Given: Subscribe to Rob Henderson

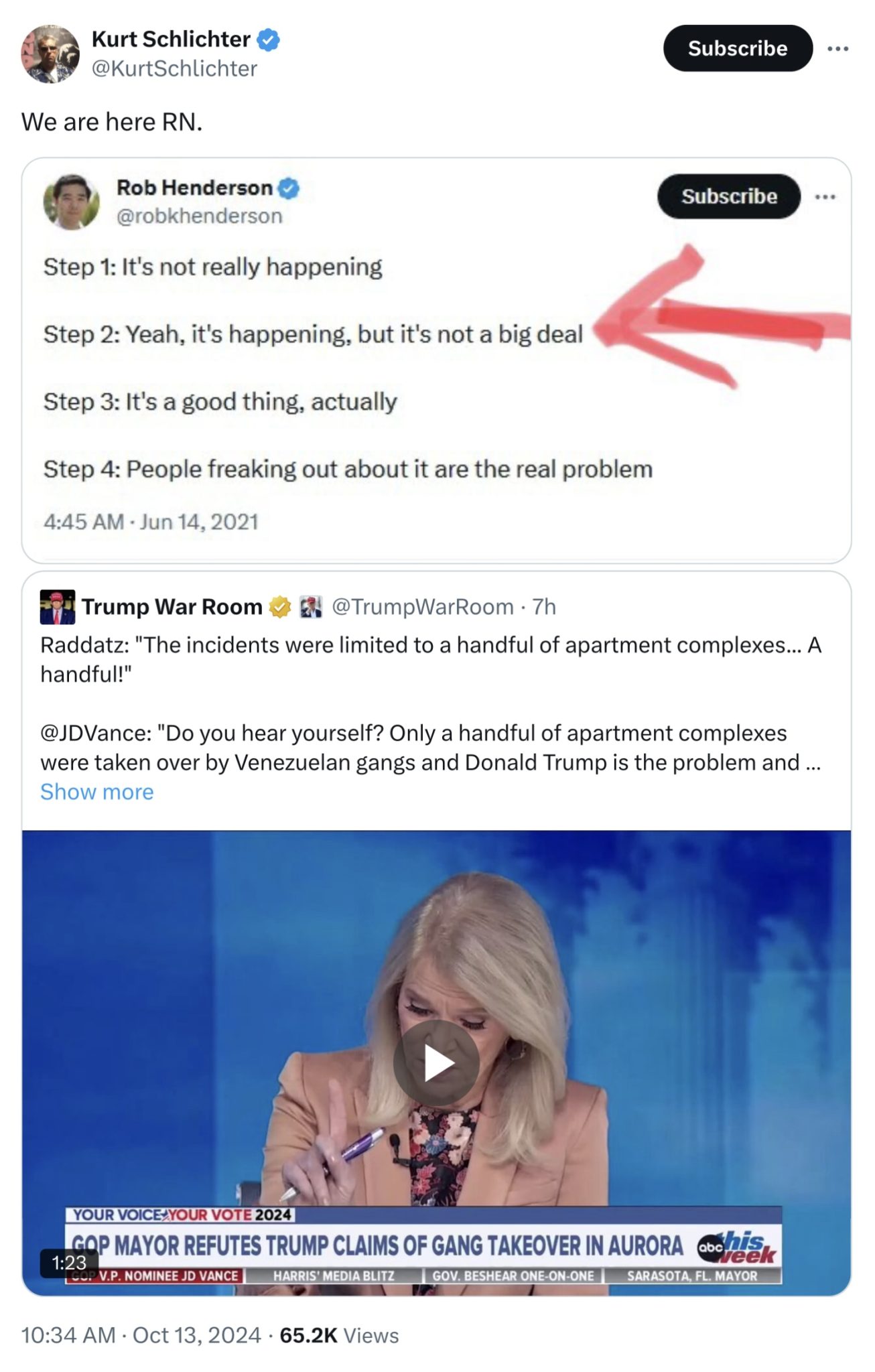Looking at the screenshot, I should coord(728,196).
